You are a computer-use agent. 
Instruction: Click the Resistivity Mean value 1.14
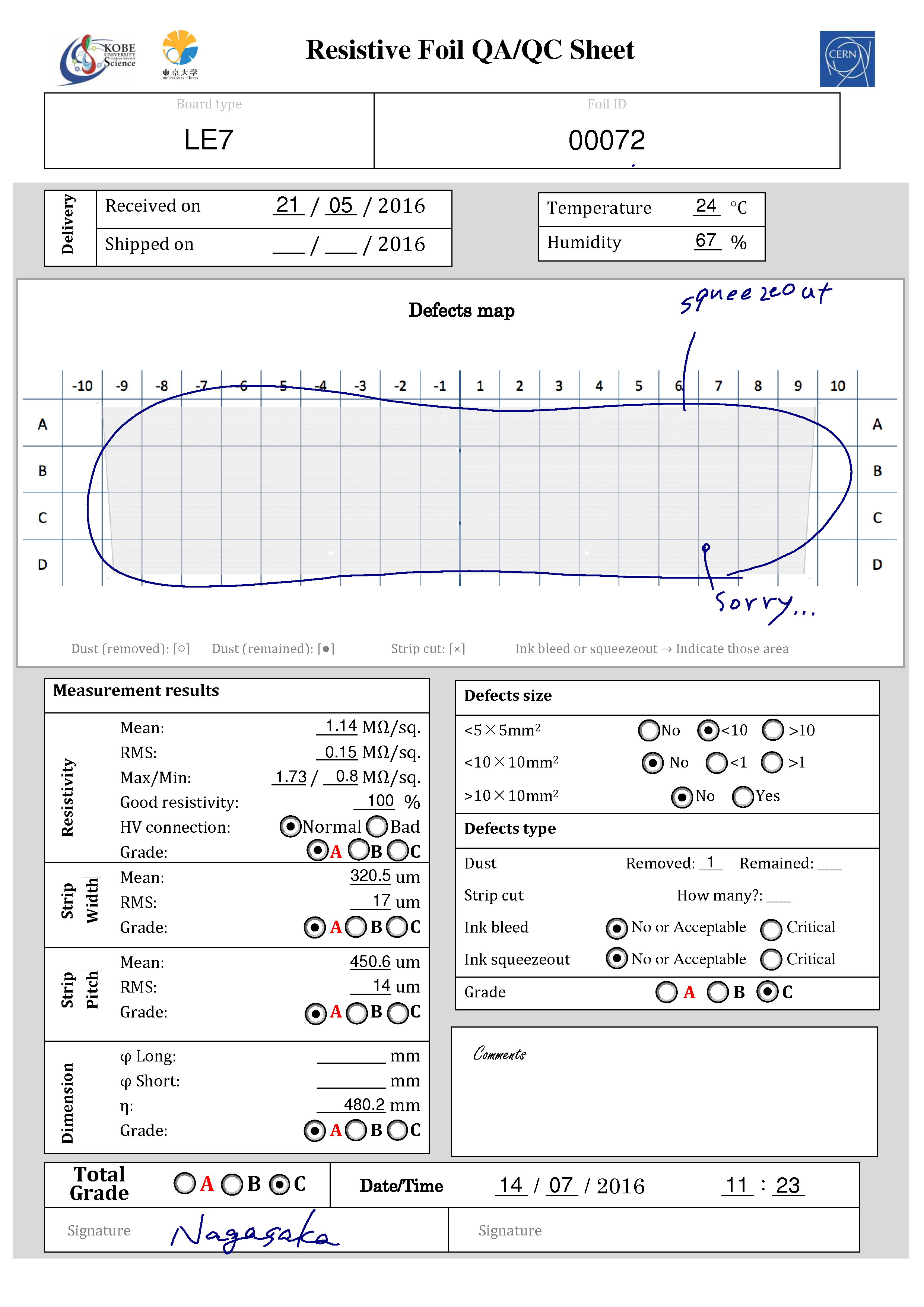(337, 727)
